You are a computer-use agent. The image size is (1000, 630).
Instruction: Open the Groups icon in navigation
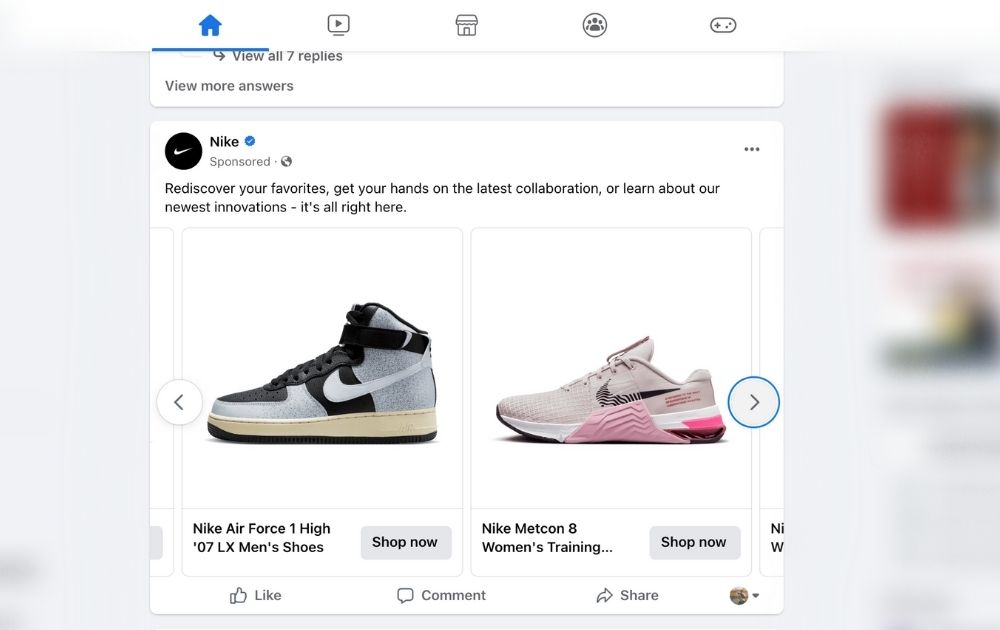[x=595, y=25]
